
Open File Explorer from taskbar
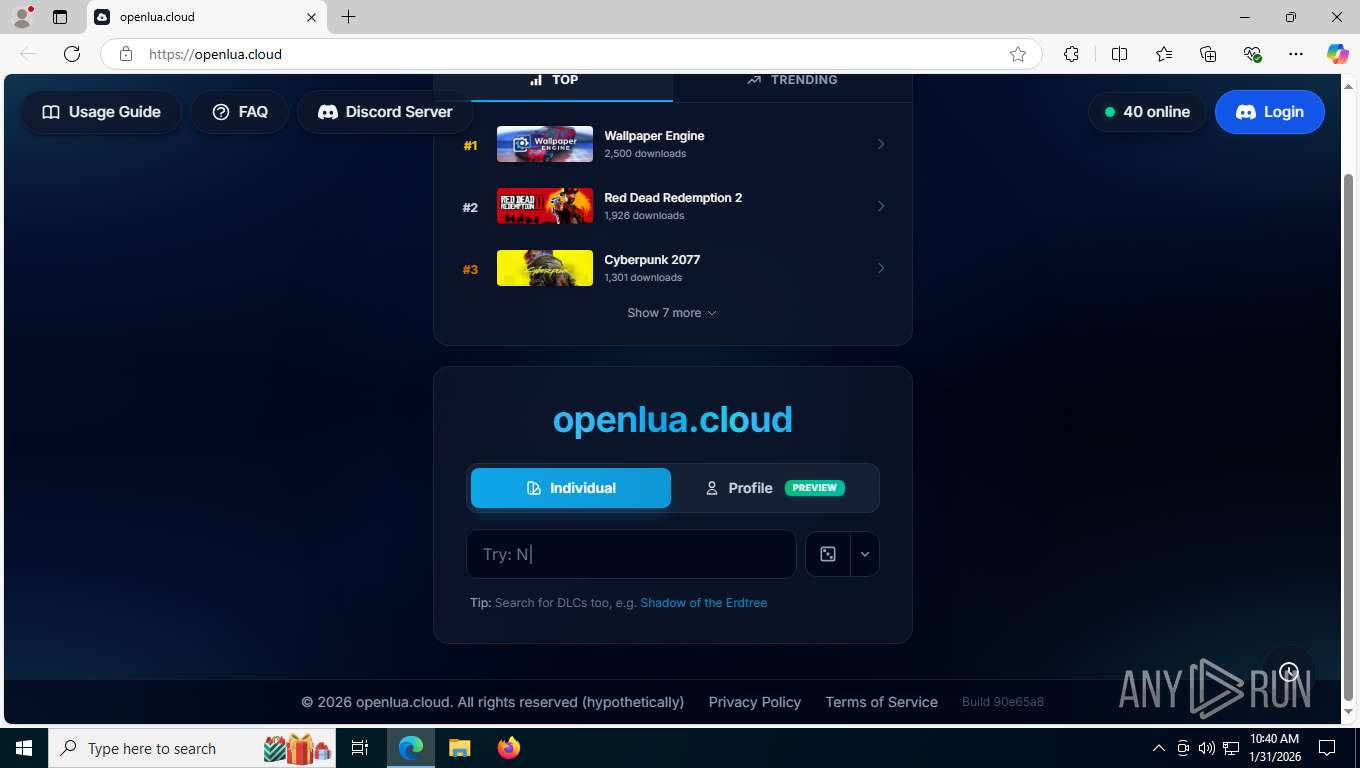click(459, 748)
